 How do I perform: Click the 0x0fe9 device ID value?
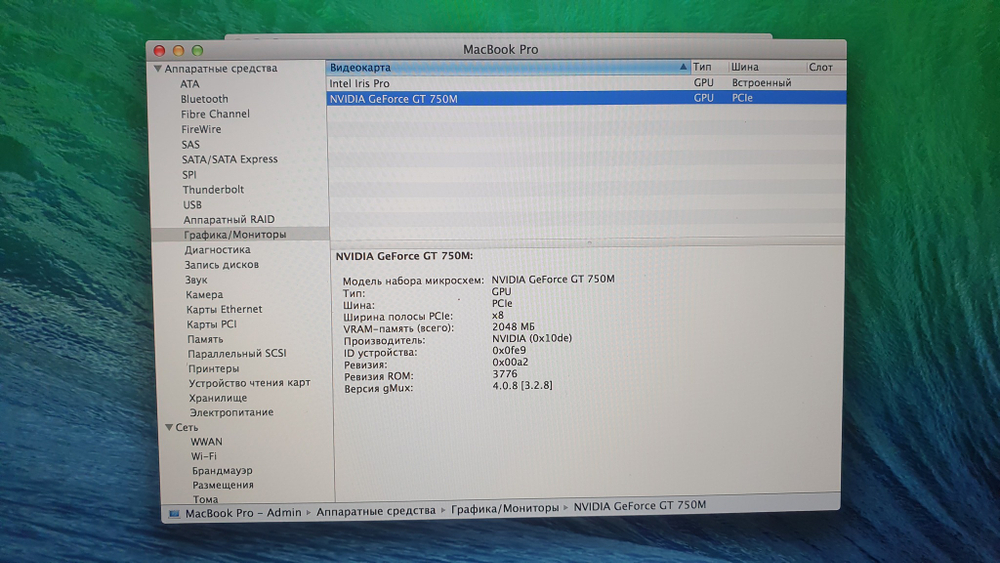(509, 351)
